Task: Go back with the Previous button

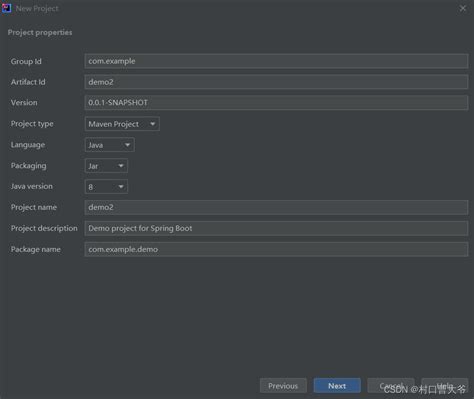Action: tap(283, 386)
